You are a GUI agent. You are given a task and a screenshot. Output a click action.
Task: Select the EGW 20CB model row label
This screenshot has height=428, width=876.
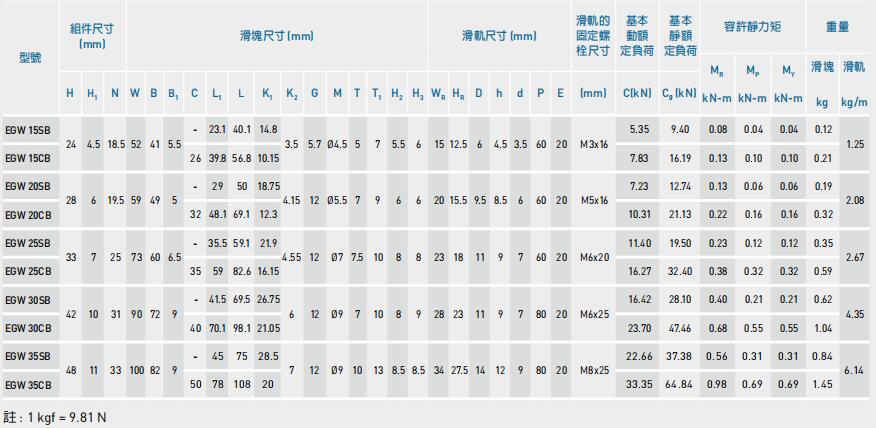pos(28,214)
